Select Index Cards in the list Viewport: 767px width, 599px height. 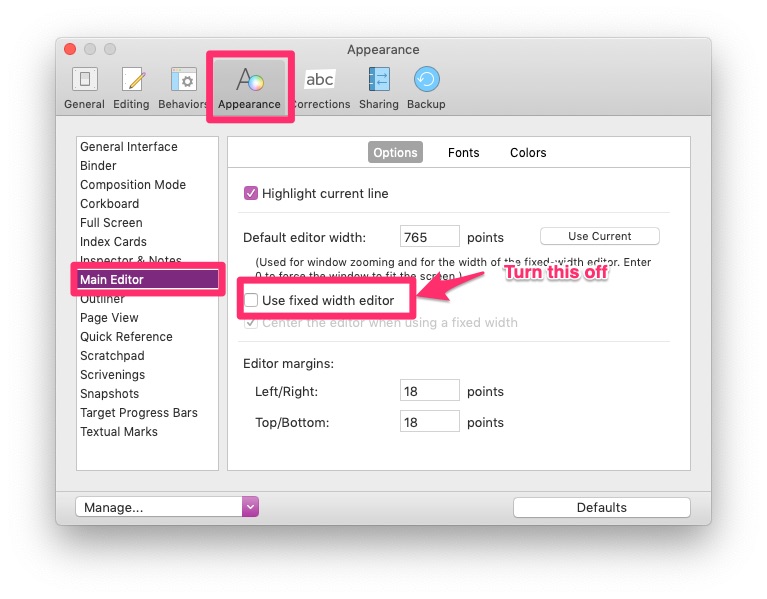click(x=147, y=242)
